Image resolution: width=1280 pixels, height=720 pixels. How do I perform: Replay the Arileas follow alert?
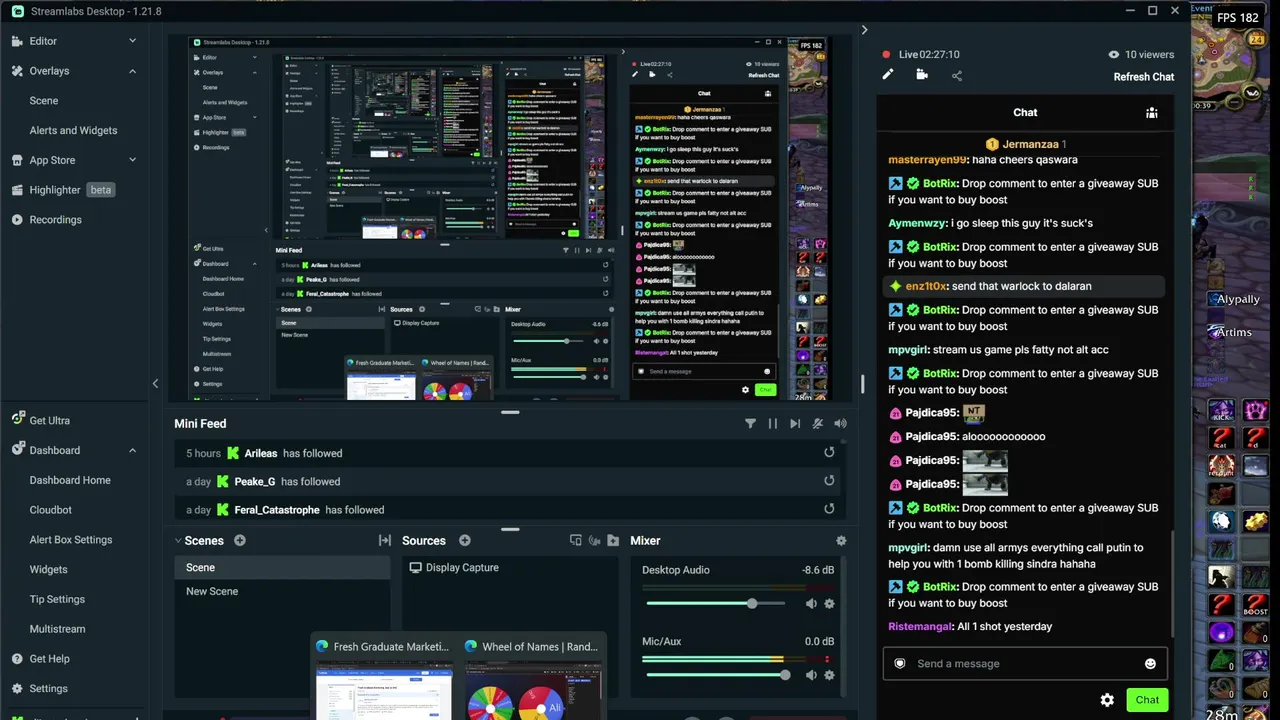(829, 453)
